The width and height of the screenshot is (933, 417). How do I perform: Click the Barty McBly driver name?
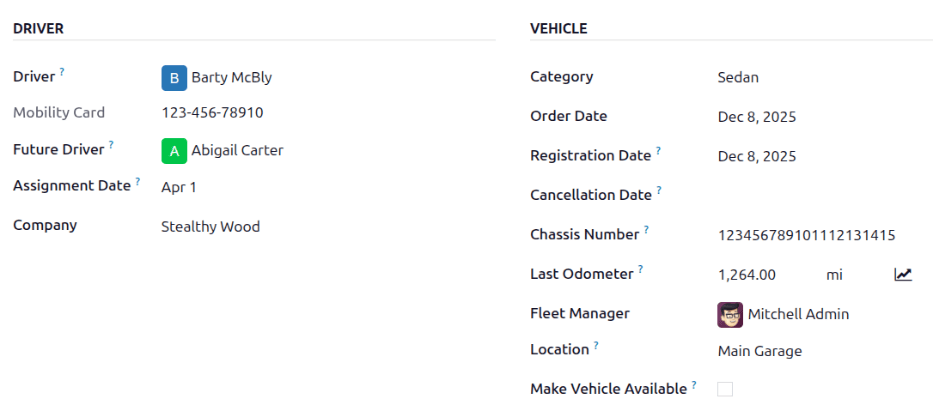click(231, 77)
